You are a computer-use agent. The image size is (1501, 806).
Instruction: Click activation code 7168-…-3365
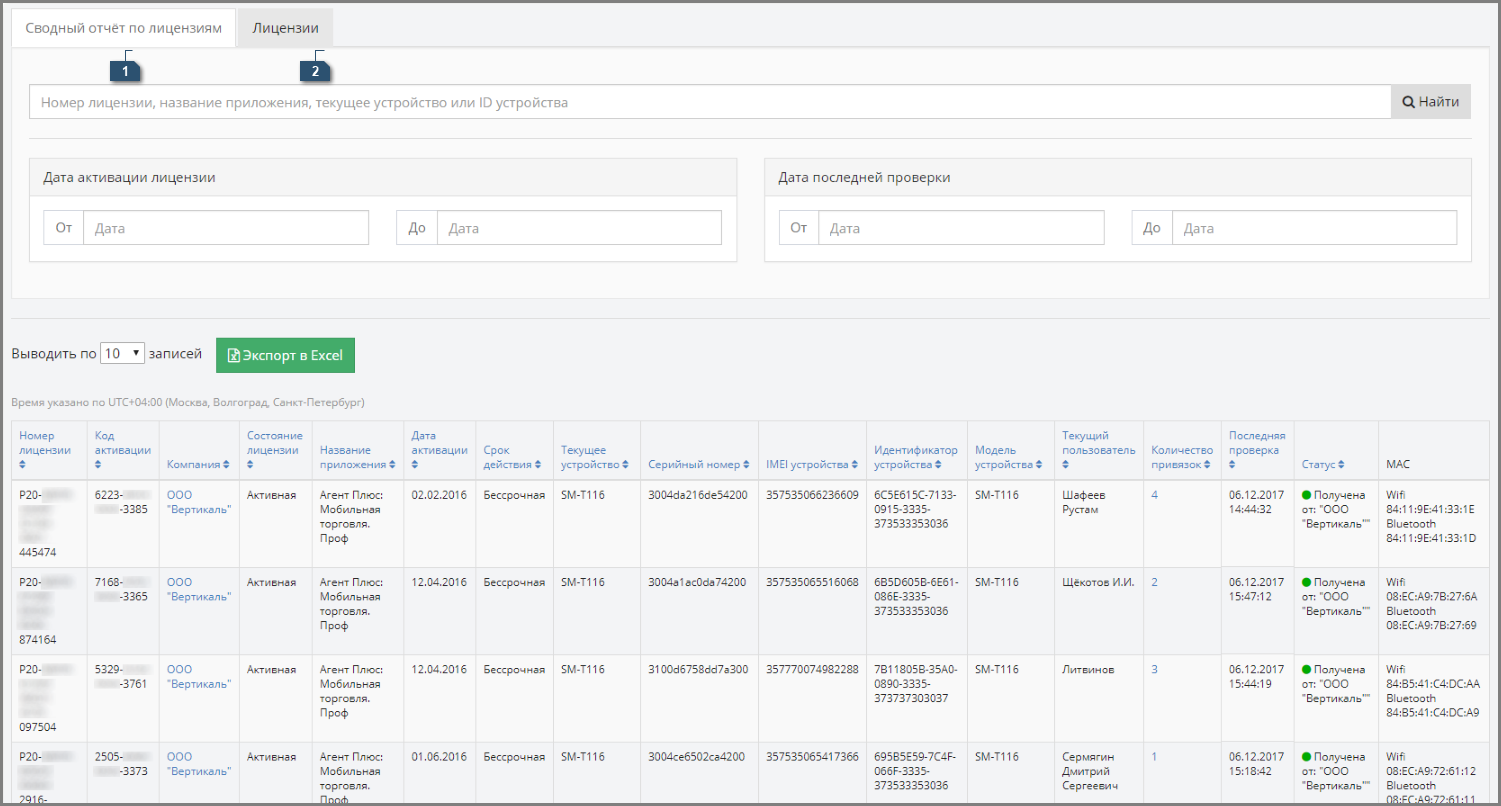(122, 589)
